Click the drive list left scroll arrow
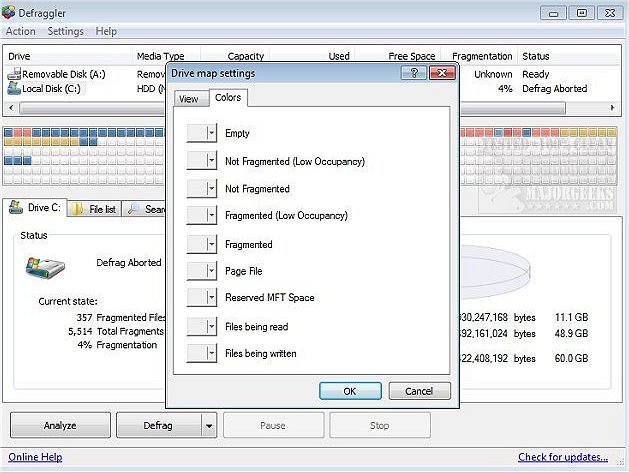Image resolution: width=629 pixels, height=473 pixels. [11, 108]
